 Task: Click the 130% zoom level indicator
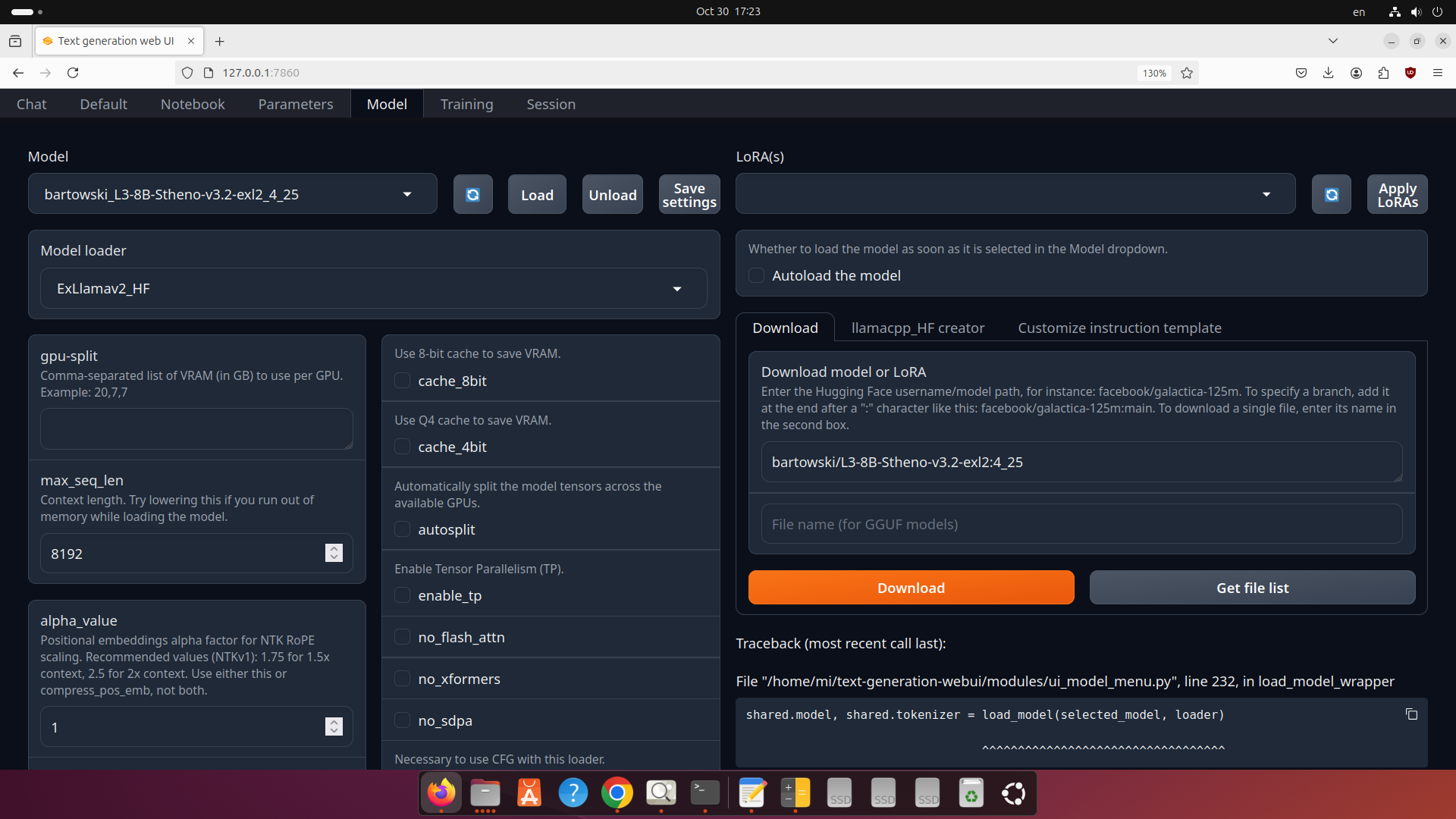point(1154,73)
